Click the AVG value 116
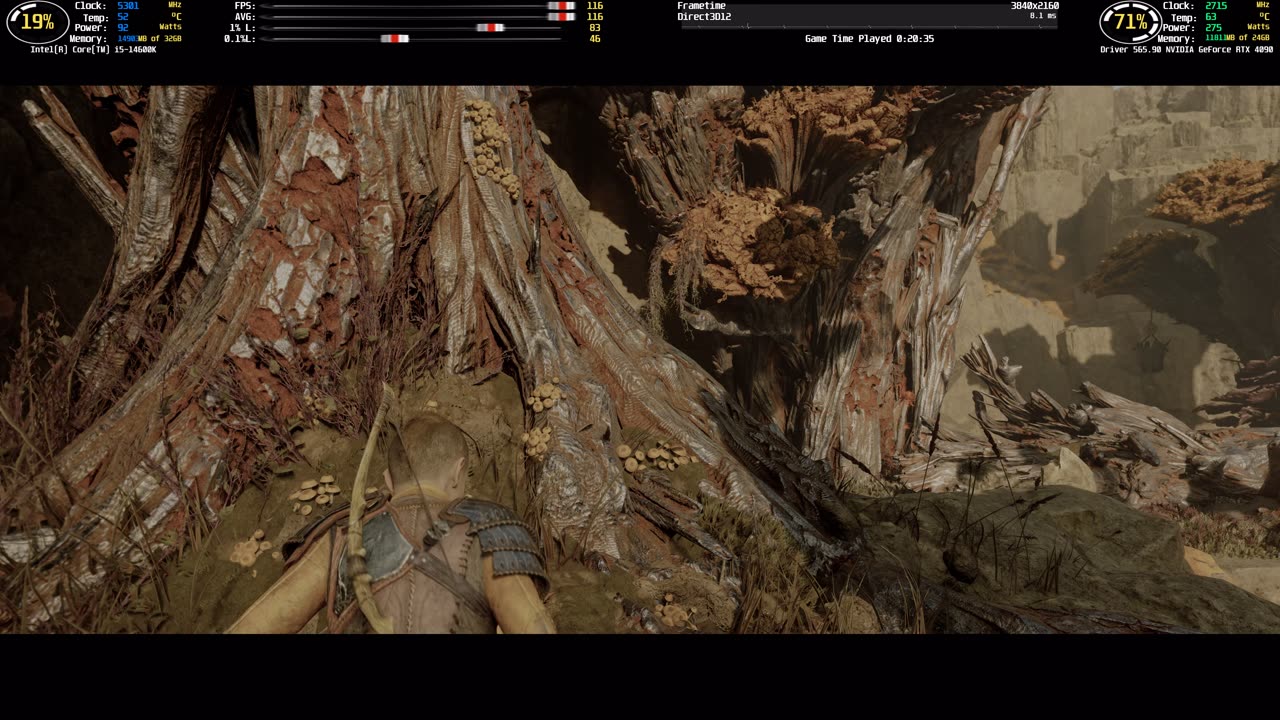The width and height of the screenshot is (1280, 720). (595, 17)
